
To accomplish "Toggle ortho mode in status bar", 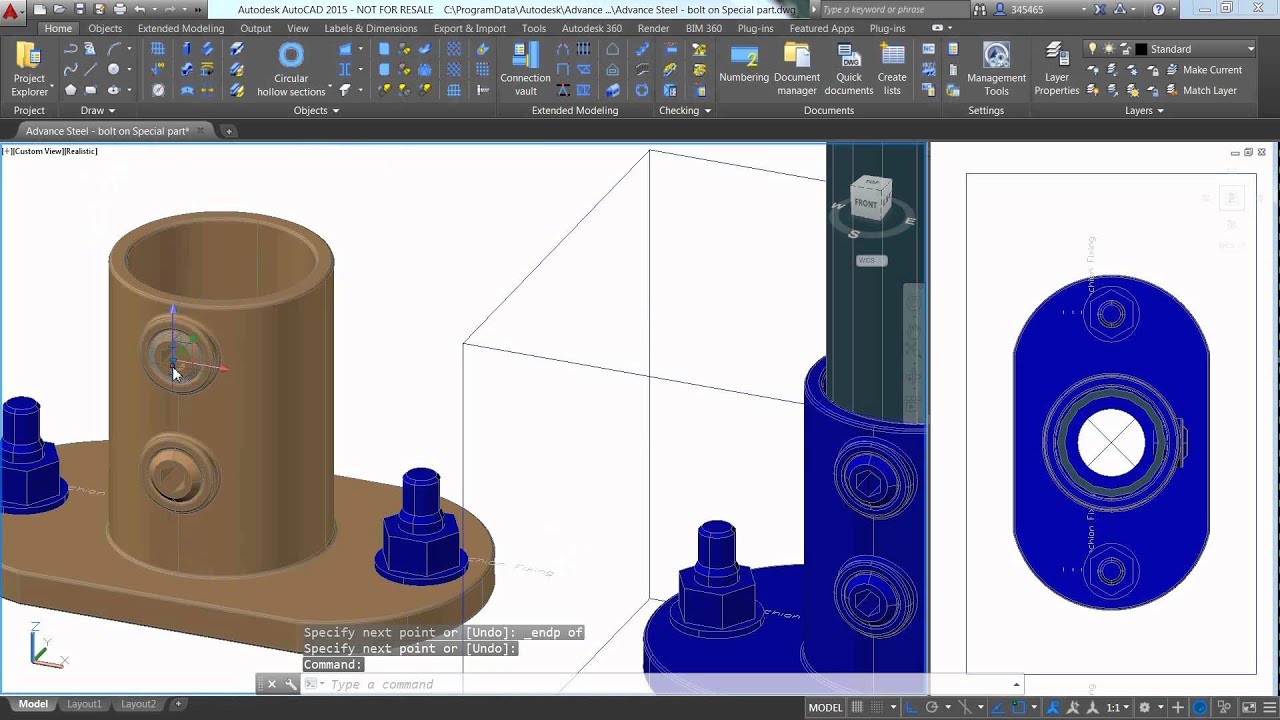I will tap(910, 707).
